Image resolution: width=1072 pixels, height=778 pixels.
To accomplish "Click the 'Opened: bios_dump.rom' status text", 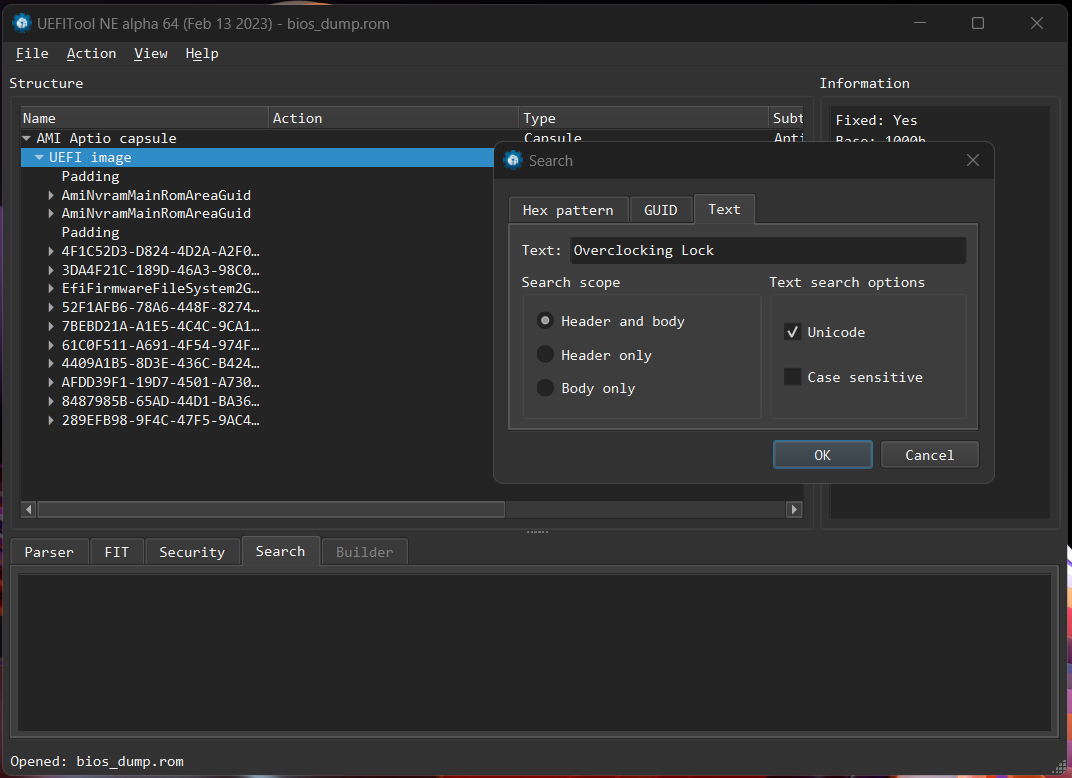I will tap(97, 761).
